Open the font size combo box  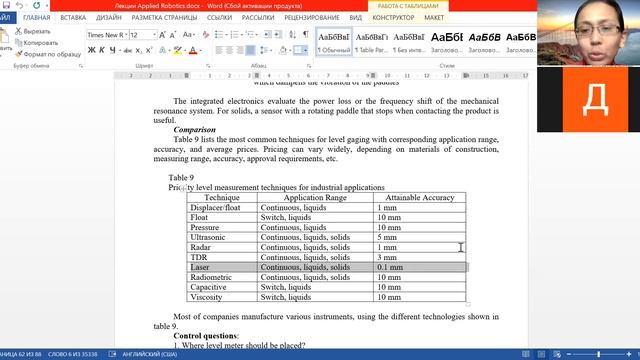point(143,35)
